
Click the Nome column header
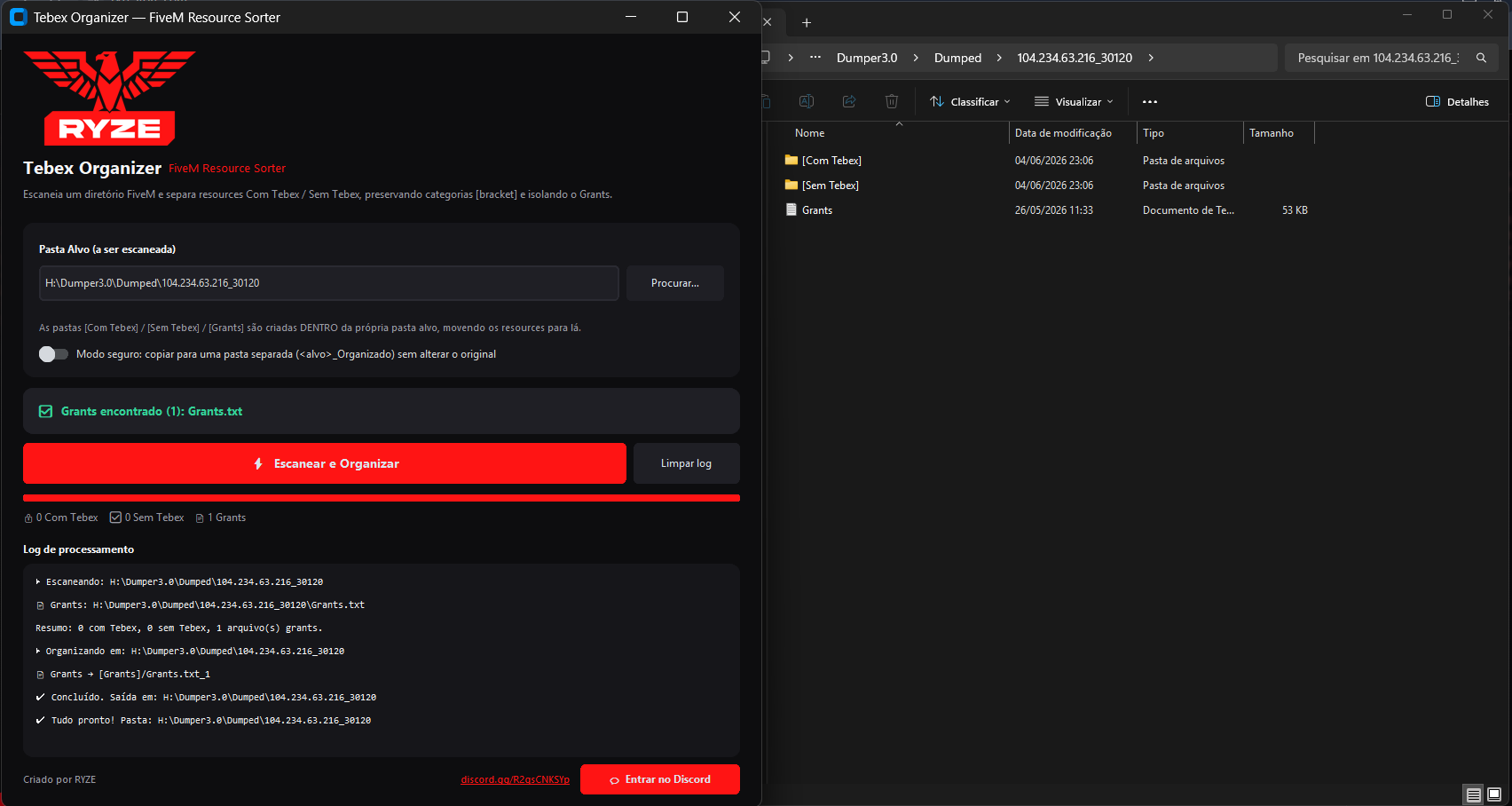[x=810, y=133]
